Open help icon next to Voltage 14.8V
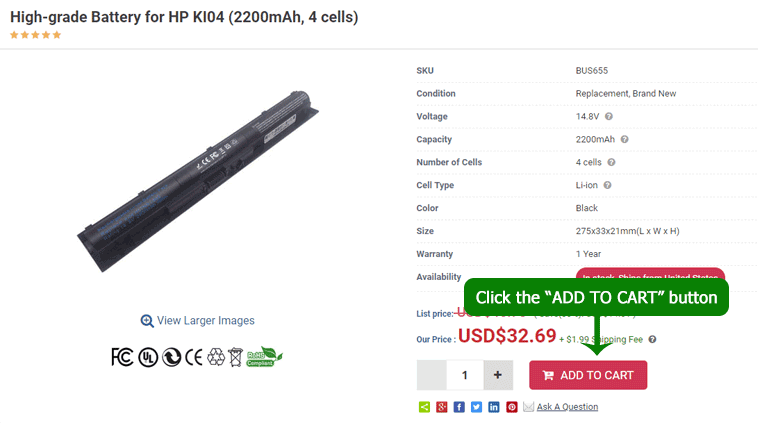The height and width of the screenshot is (423, 758). 609,117
